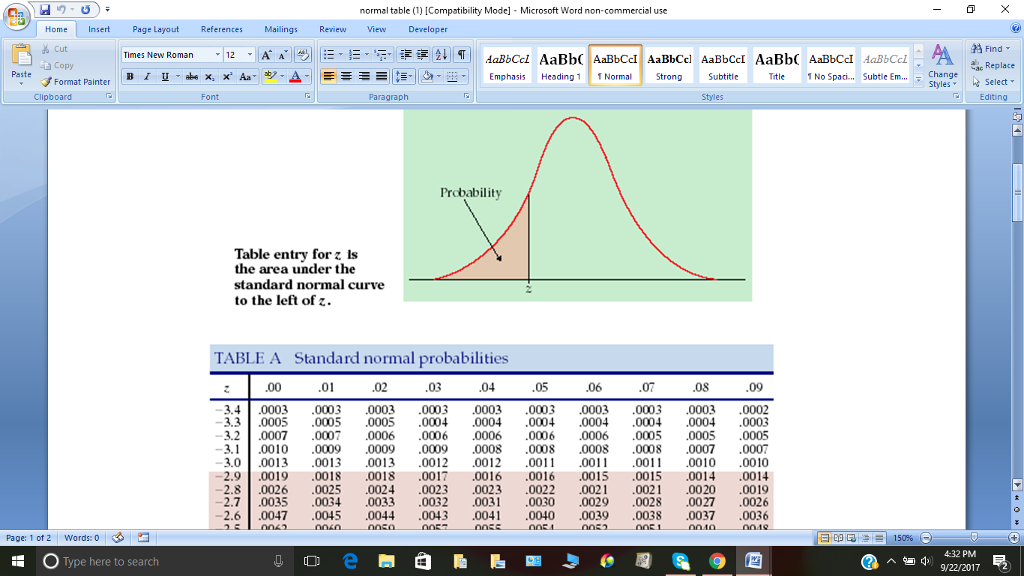Open the font size dropdown

[248, 55]
